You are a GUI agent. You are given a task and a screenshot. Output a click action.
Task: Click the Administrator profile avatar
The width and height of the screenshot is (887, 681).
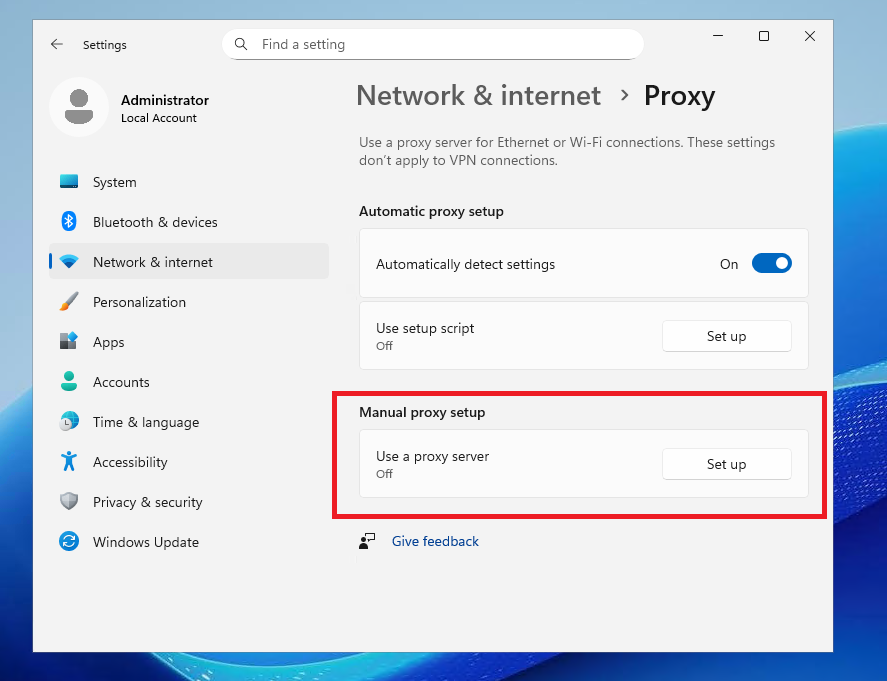(79, 107)
